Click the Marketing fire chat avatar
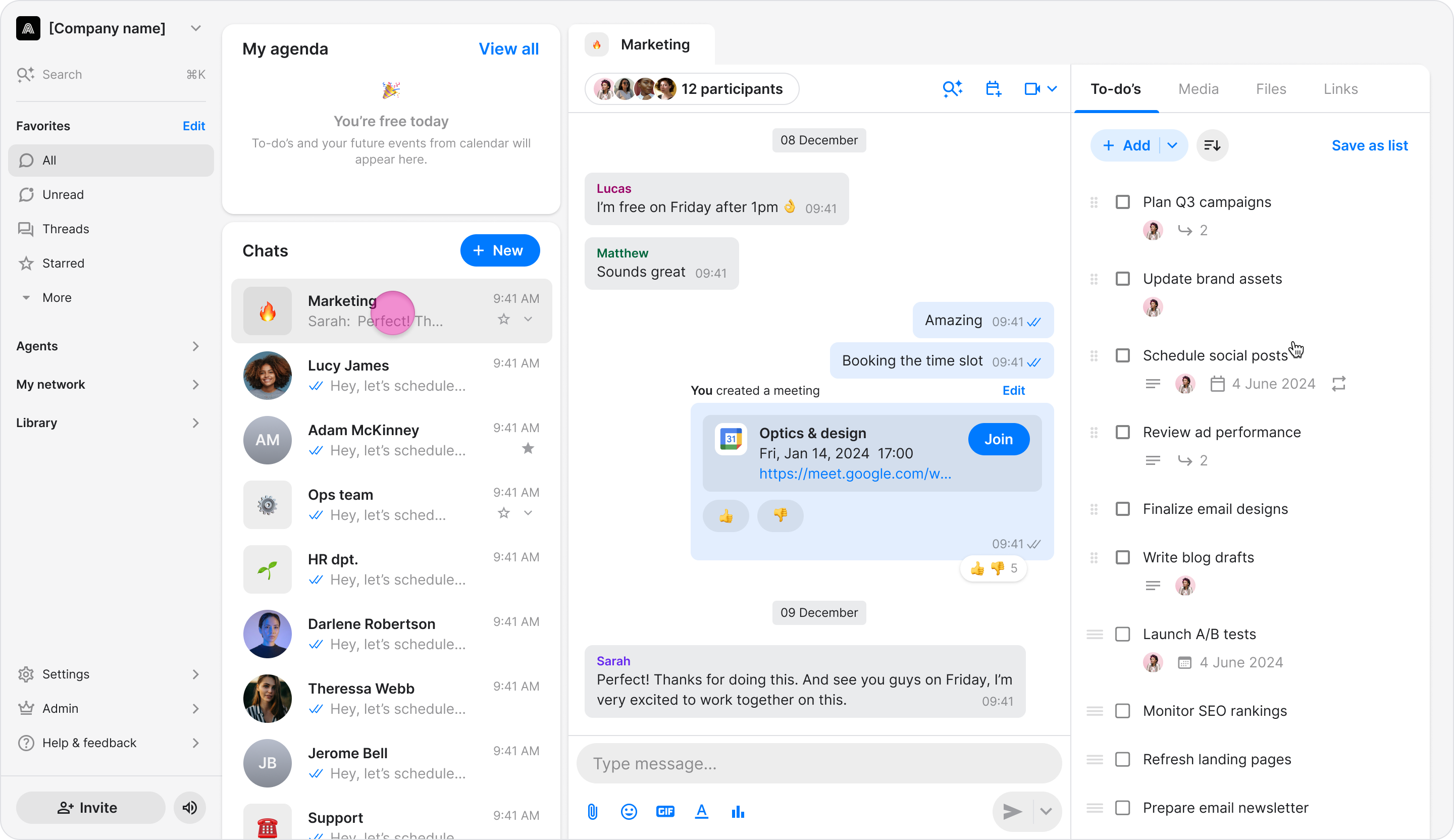This screenshot has width=1454, height=840. [267, 311]
